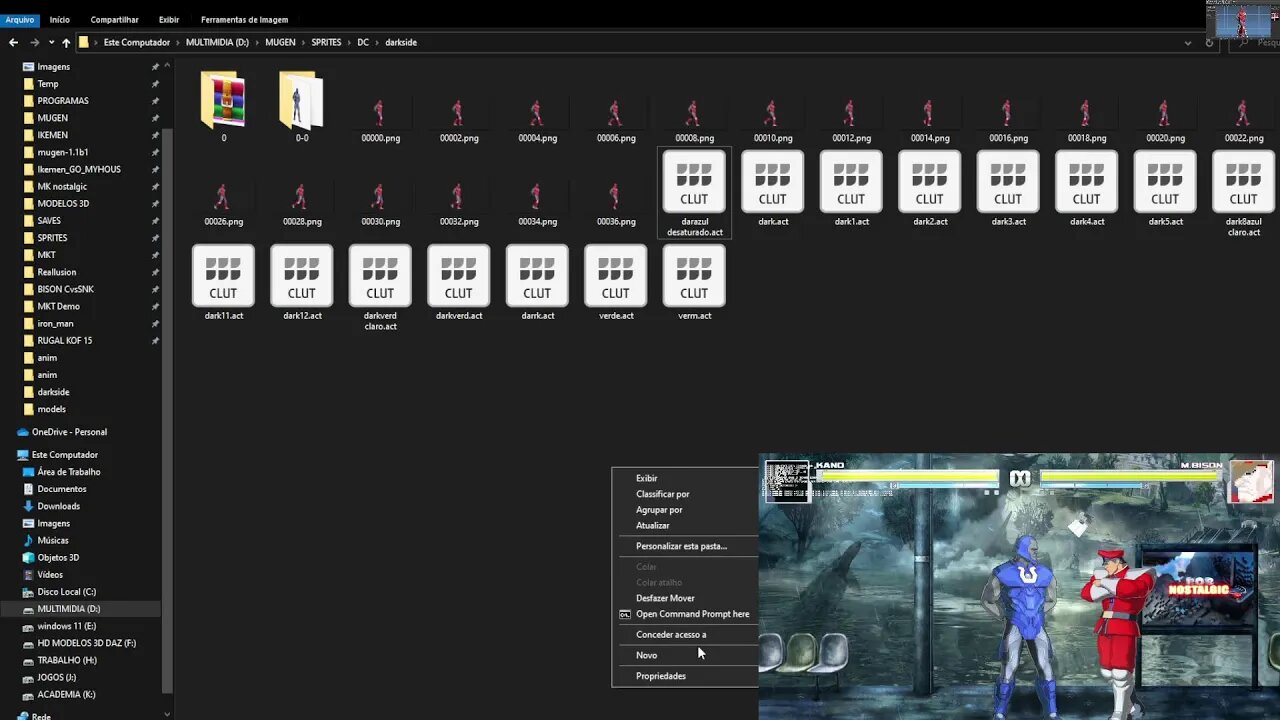The width and height of the screenshot is (1280, 720).
Task: Open the Exibir ribbon tab
Action: [x=169, y=19]
